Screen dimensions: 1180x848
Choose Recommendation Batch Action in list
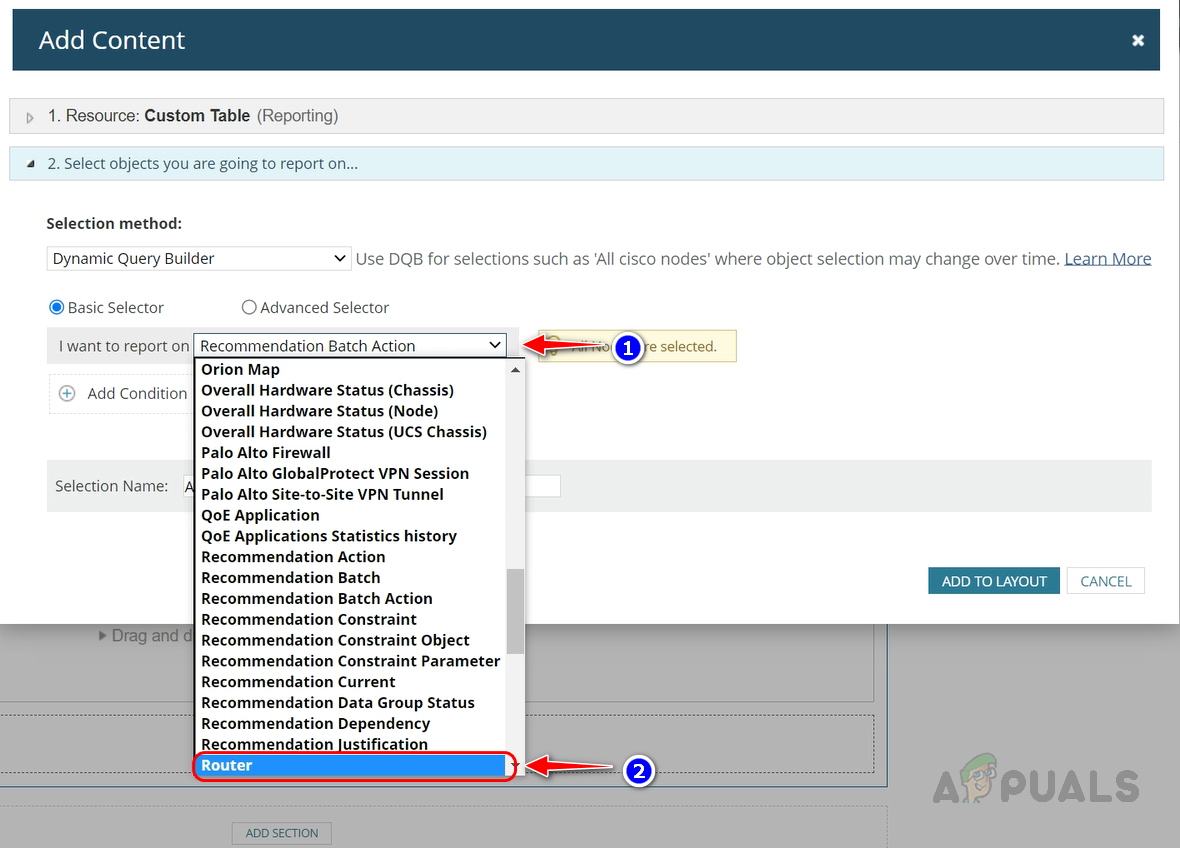click(x=351, y=598)
